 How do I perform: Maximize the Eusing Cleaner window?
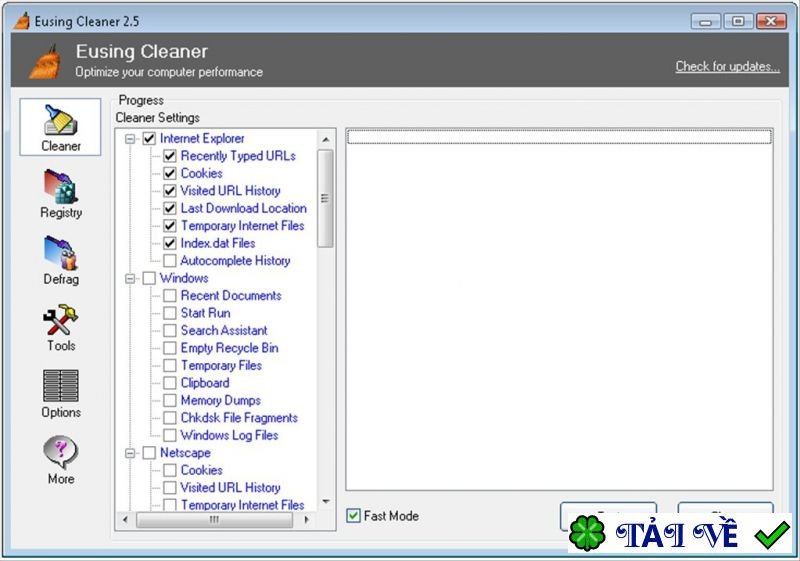(x=738, y=21)
